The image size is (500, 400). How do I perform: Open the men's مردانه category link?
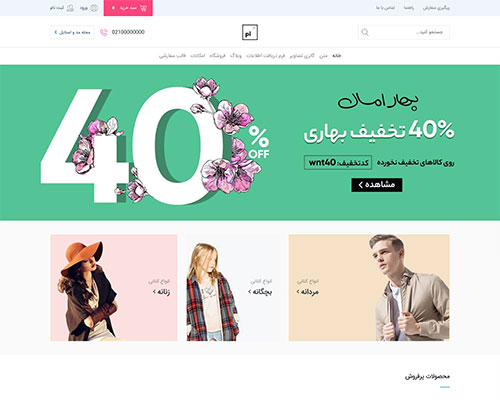(308, 292)
